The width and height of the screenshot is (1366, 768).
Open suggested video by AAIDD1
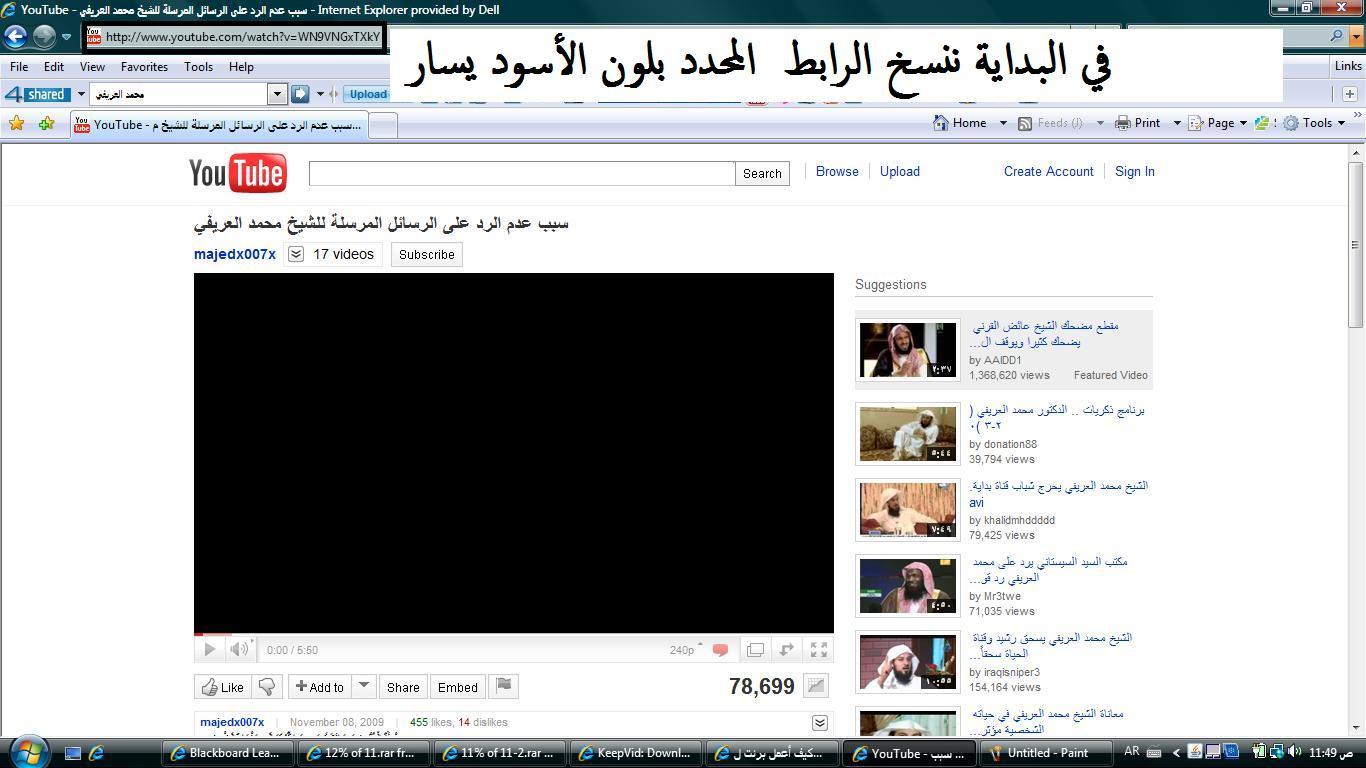pyautogui.click(x=1004, y=350)
